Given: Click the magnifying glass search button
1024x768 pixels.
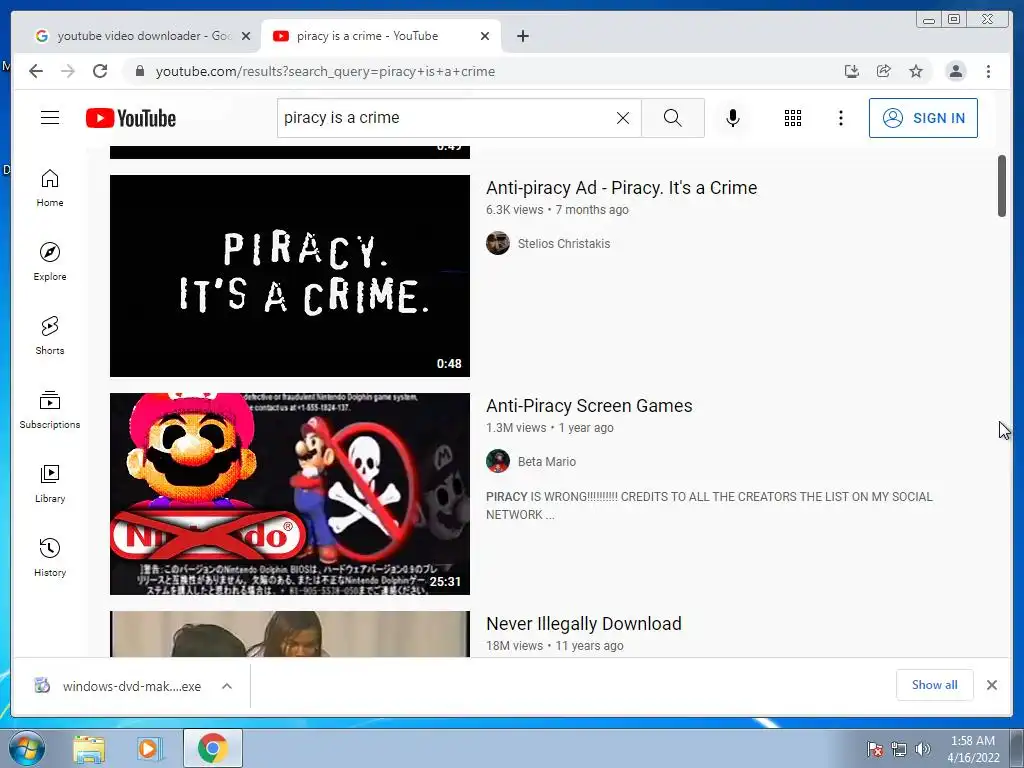Looking at the screenshot, I should point(673,118).
